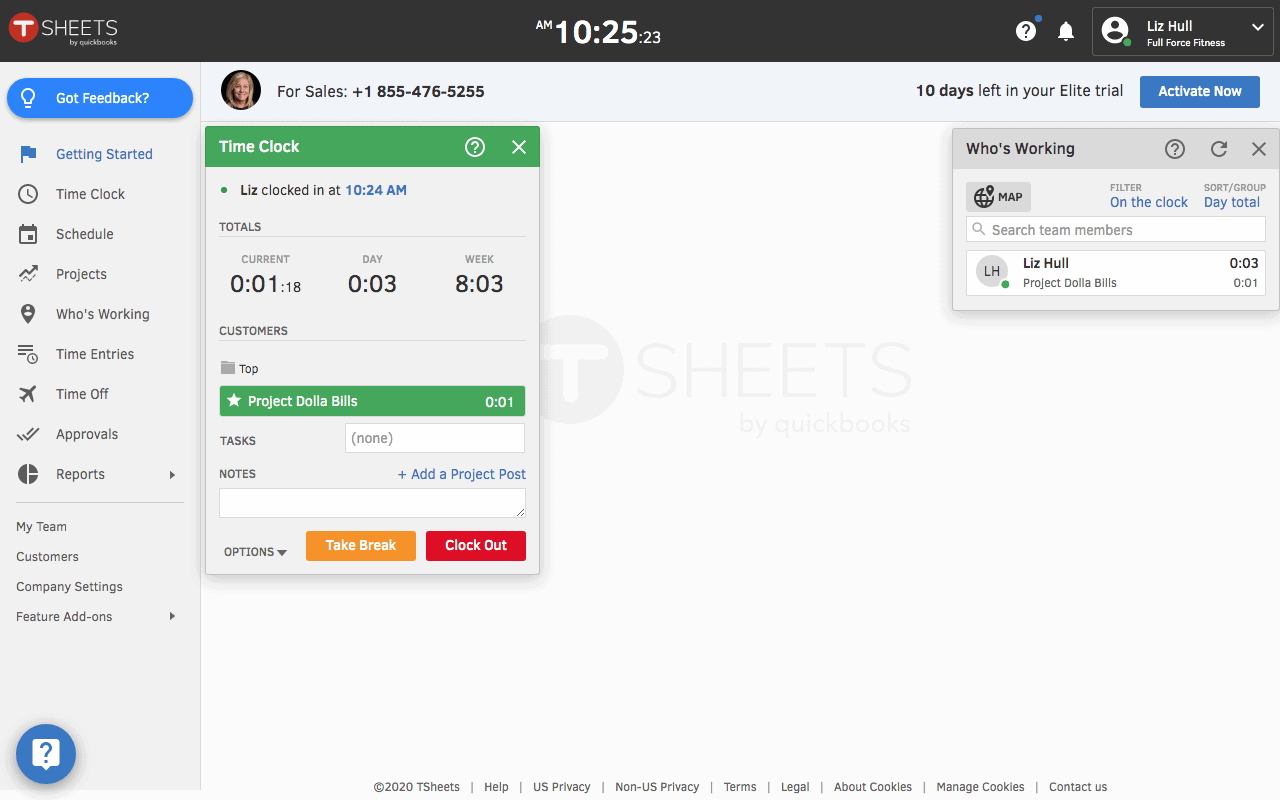Open the Manage Cookies footer link

(980, 787)
